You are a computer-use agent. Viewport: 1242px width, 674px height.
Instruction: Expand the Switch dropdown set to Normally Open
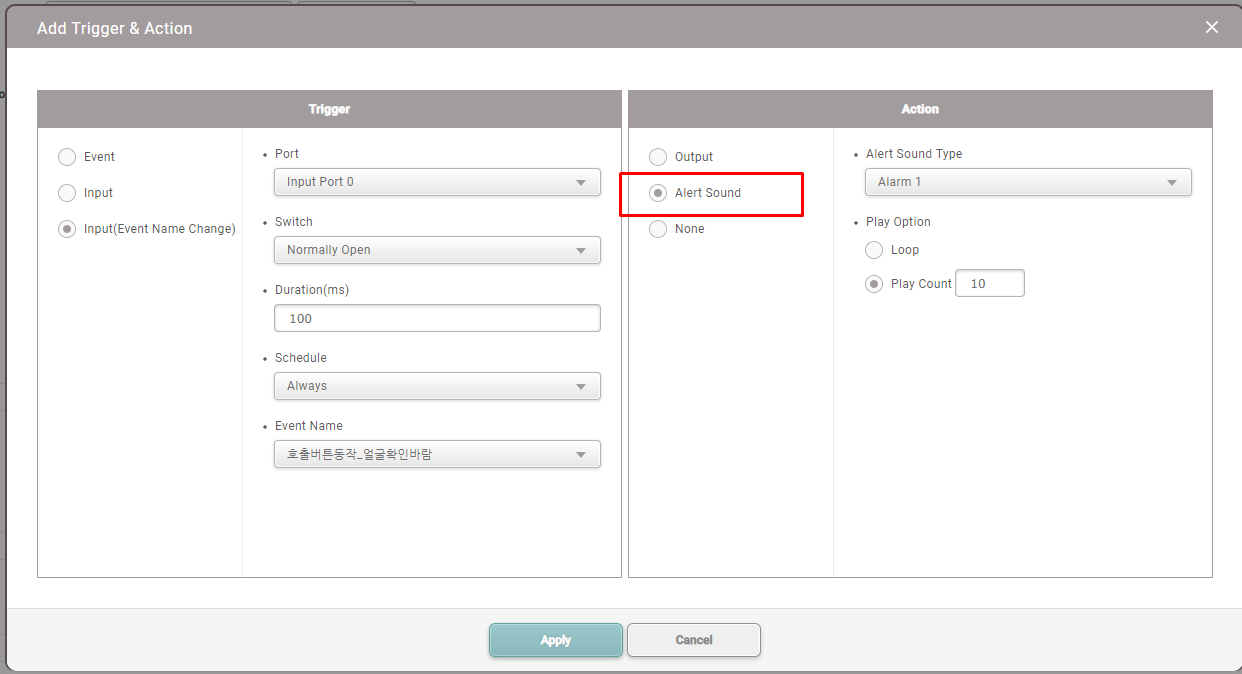click(x=436, y=250)
